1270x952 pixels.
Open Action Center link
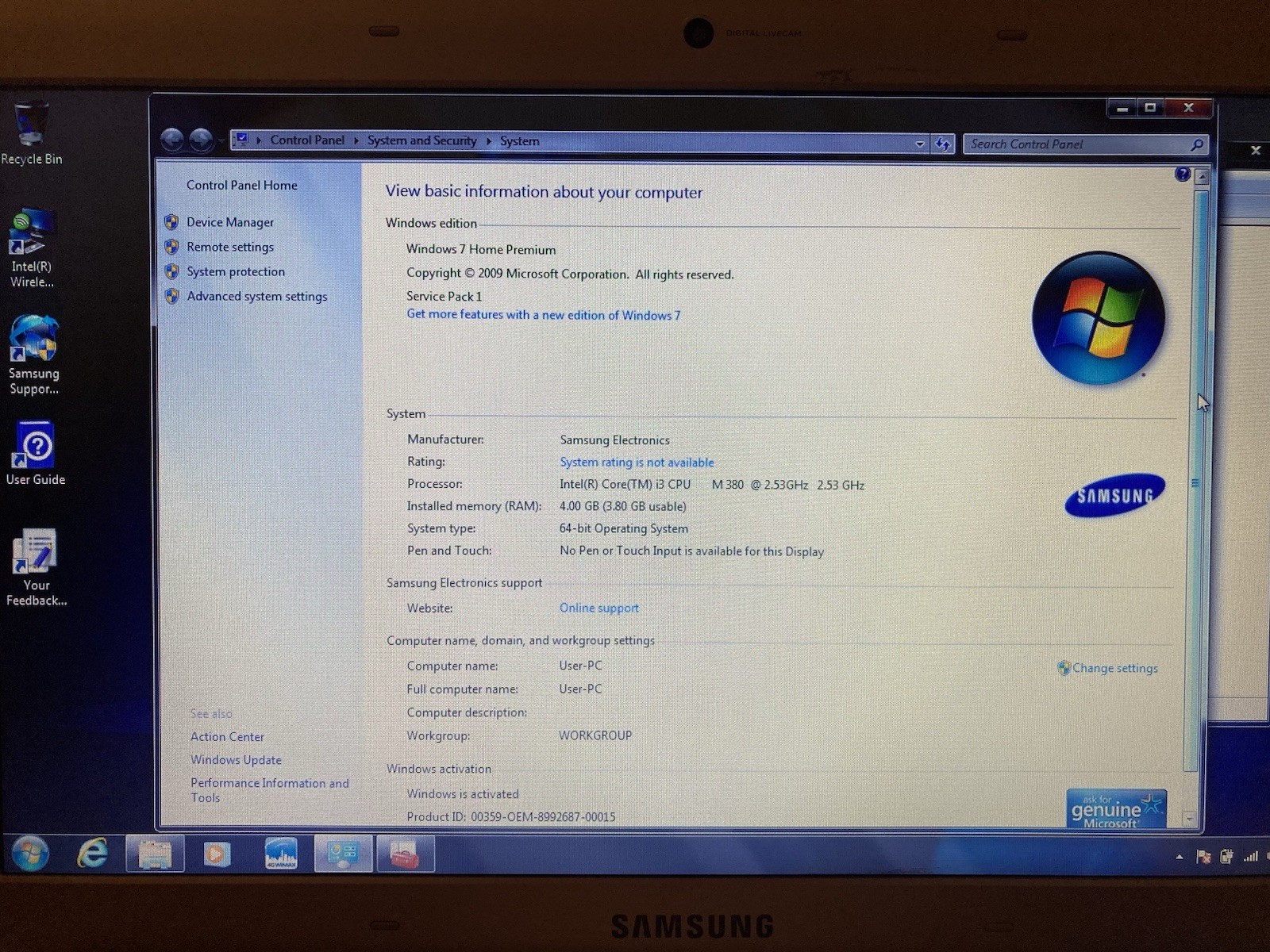(227, 737)
